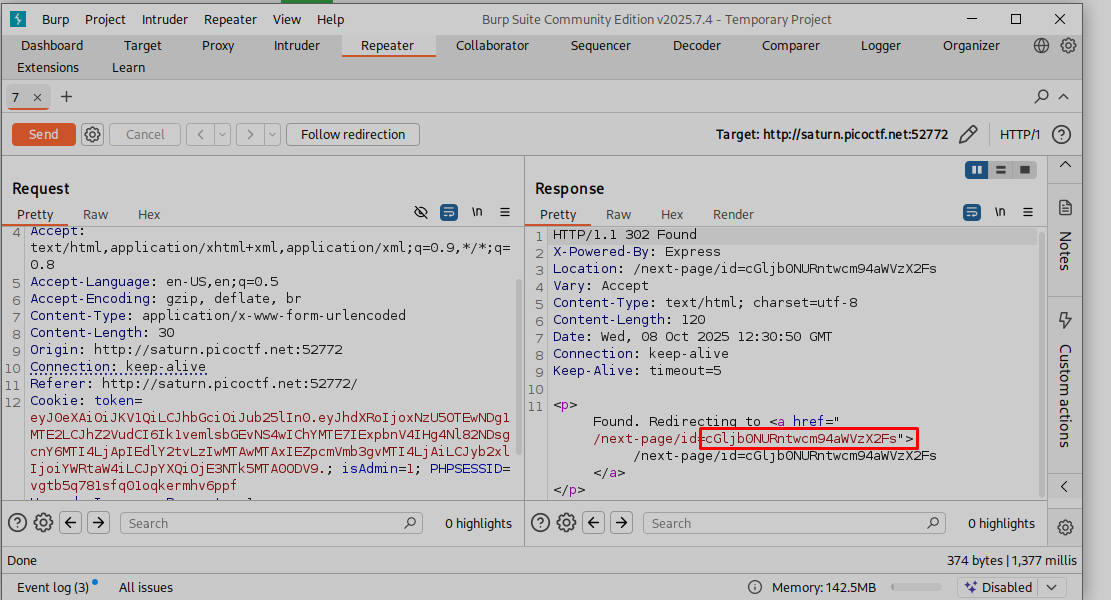Switch to the Decoder tab
The width and height of the screenshot is (1111, 600).
click(696, 45)
